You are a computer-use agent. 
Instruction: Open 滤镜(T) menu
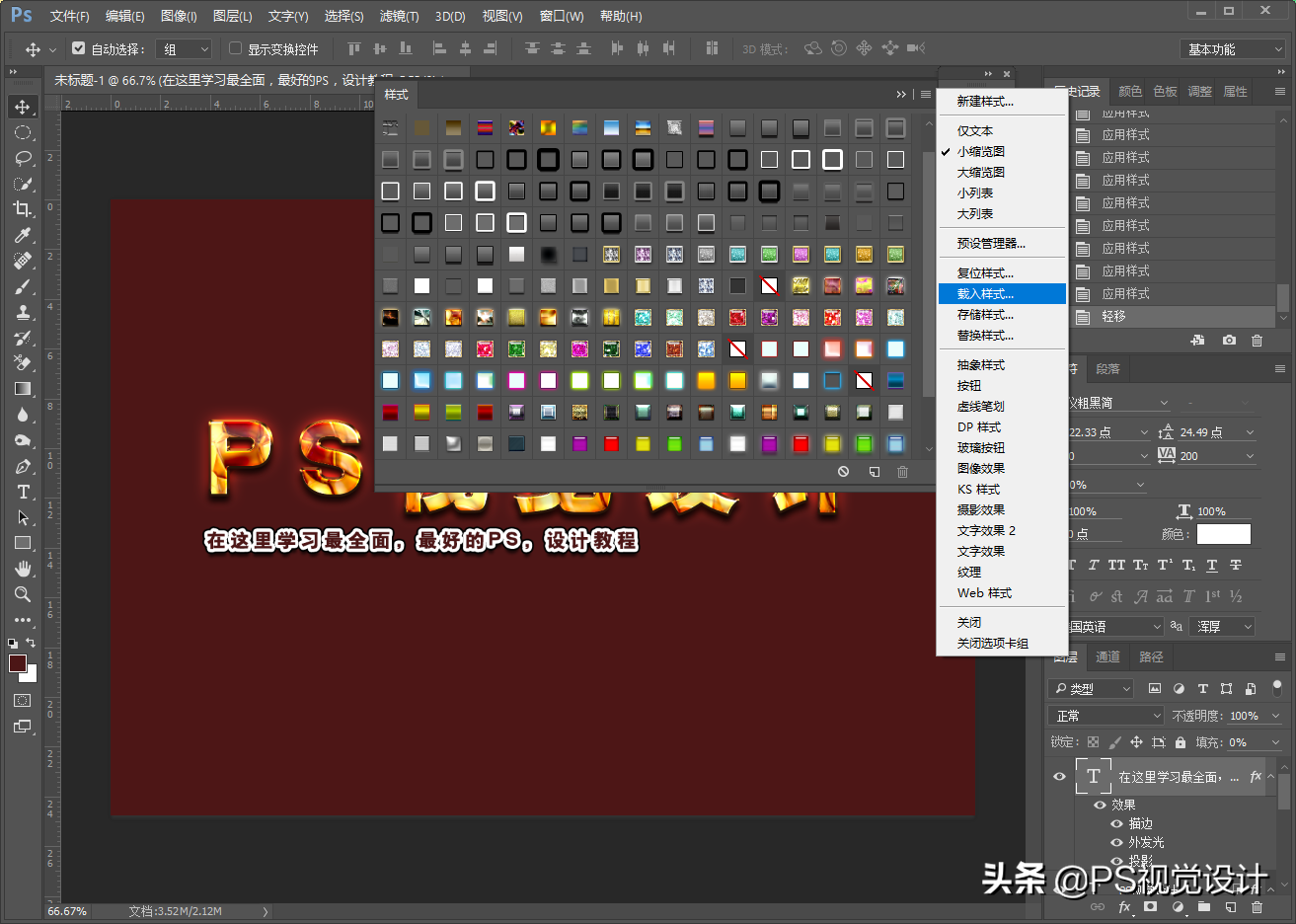coord(399,16)
